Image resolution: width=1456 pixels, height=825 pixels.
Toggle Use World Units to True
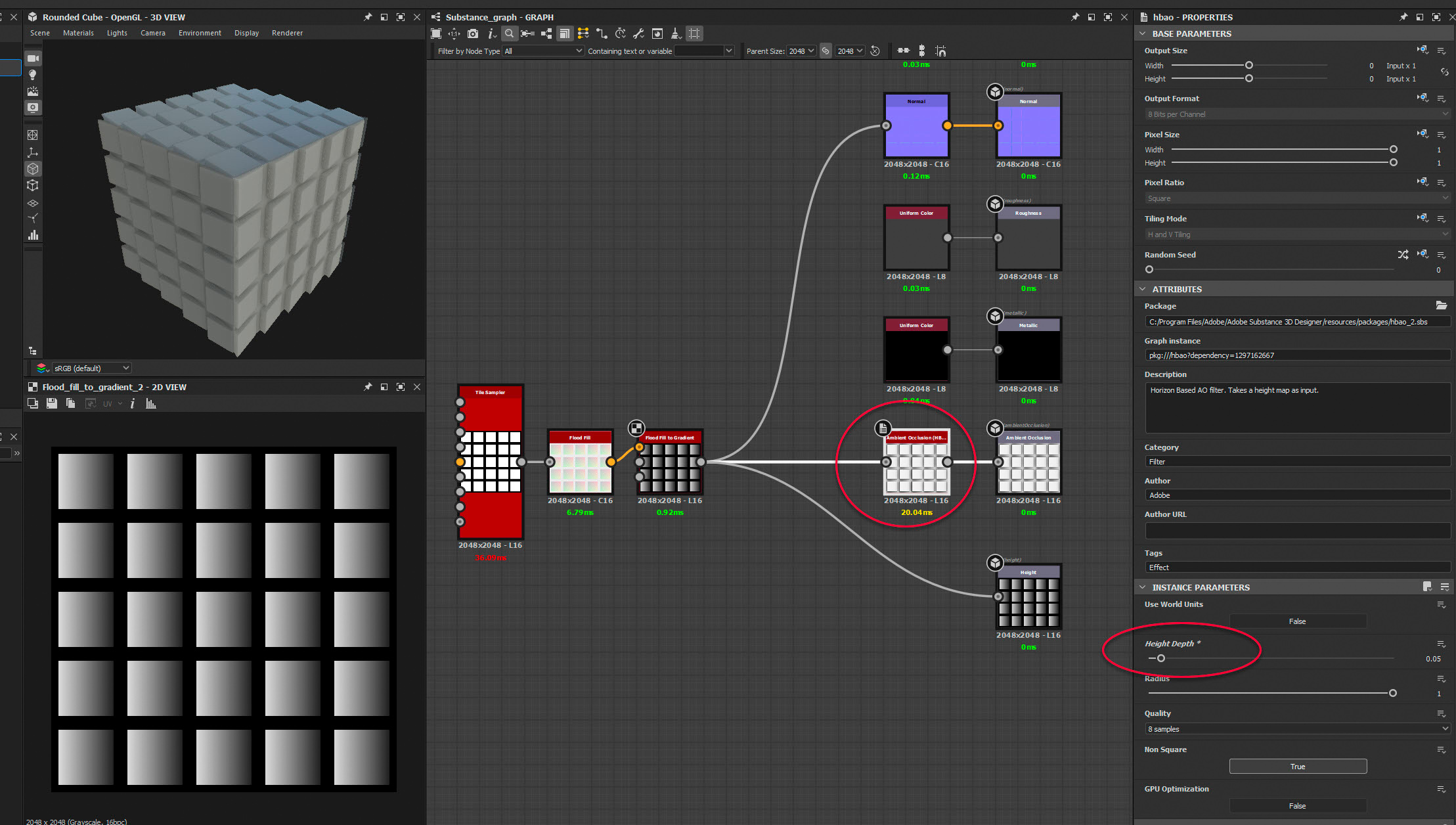(1296, 621)
